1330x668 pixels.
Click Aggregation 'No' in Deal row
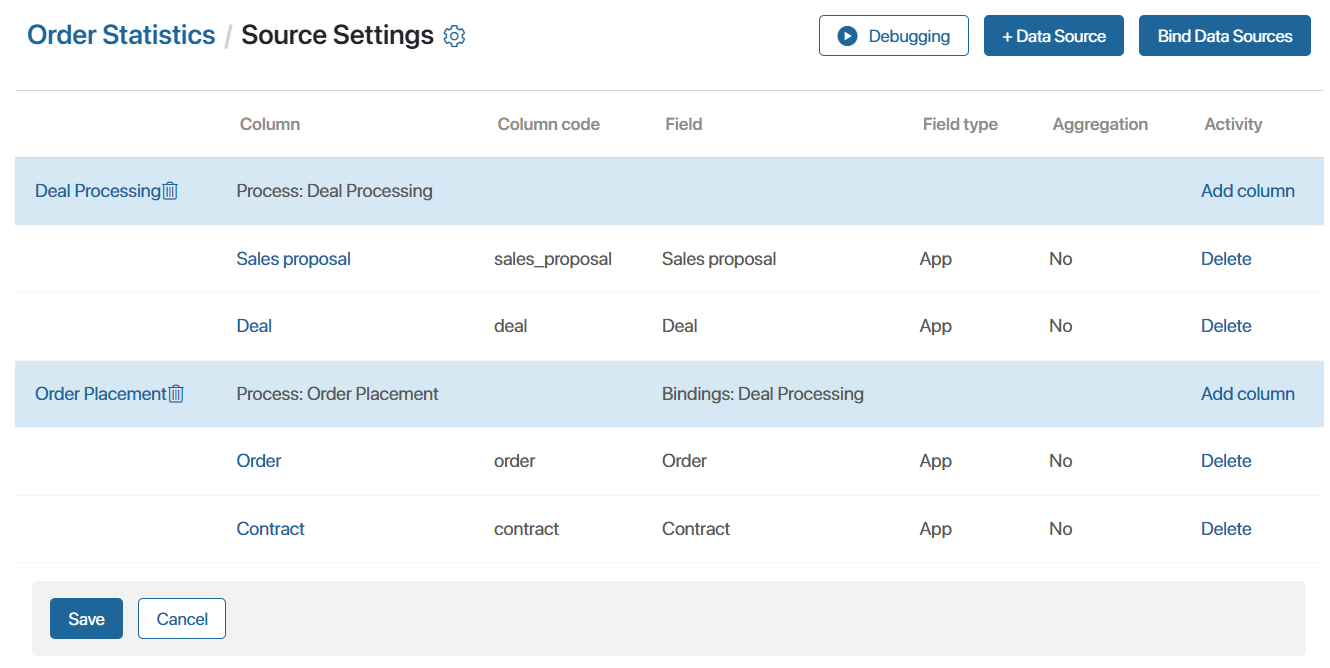[1061, 326]
